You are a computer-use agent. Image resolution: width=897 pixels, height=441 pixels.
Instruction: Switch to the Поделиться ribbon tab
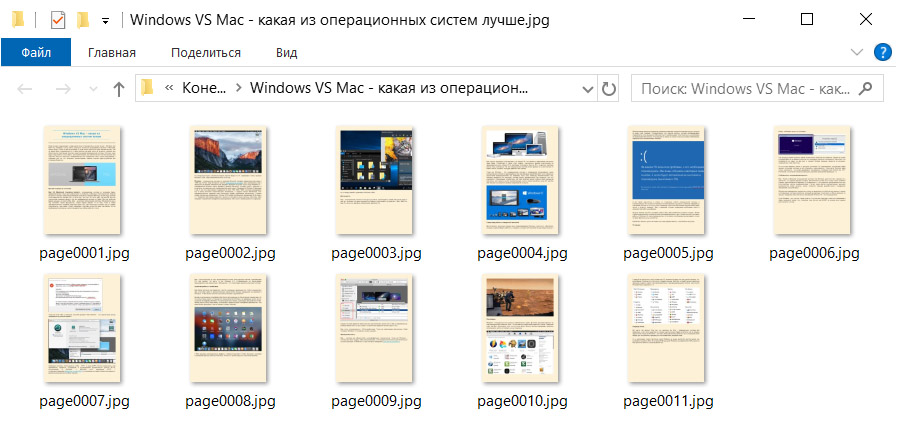(206, 53)
